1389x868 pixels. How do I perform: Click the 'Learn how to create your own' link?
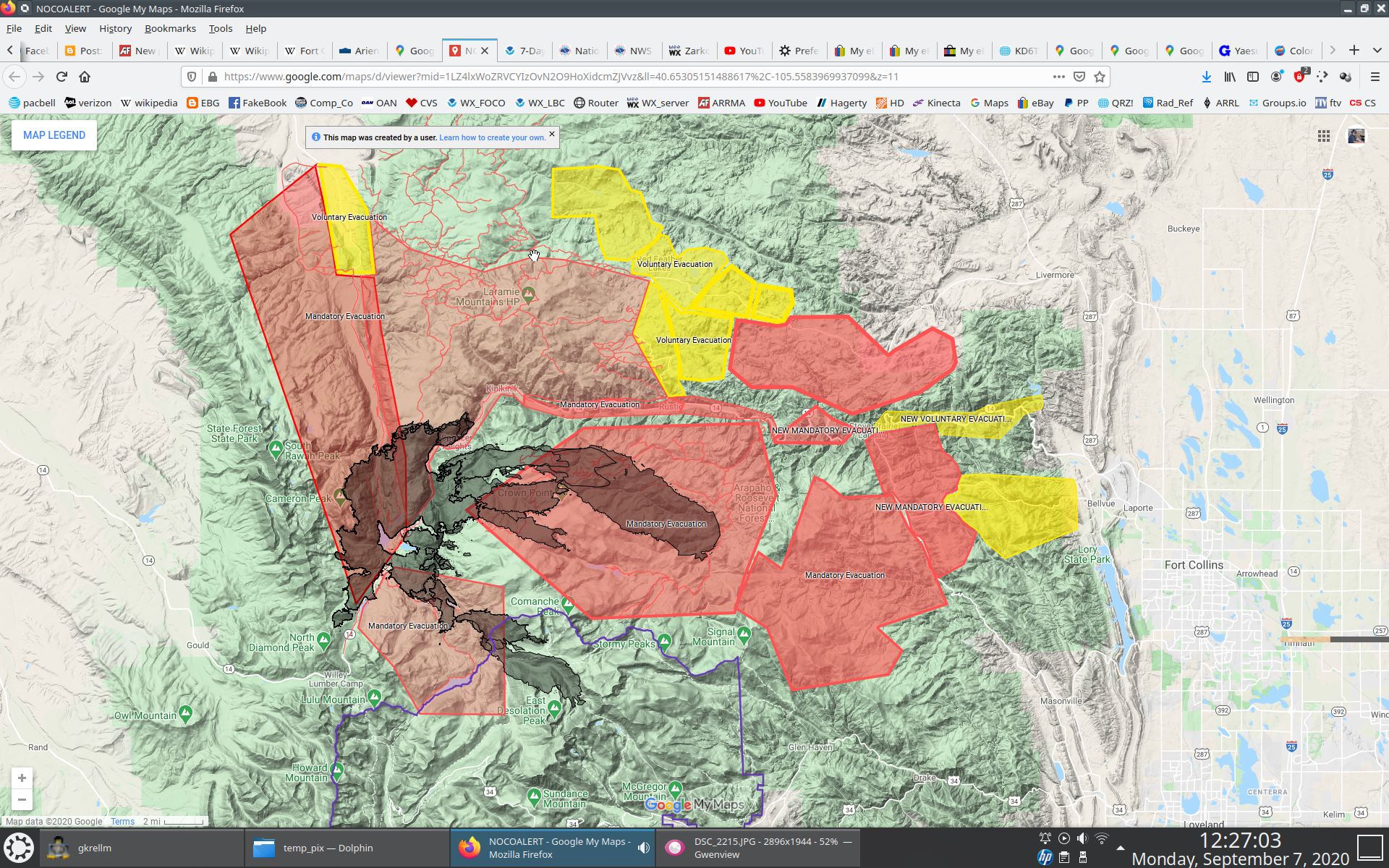pos(494,137)
